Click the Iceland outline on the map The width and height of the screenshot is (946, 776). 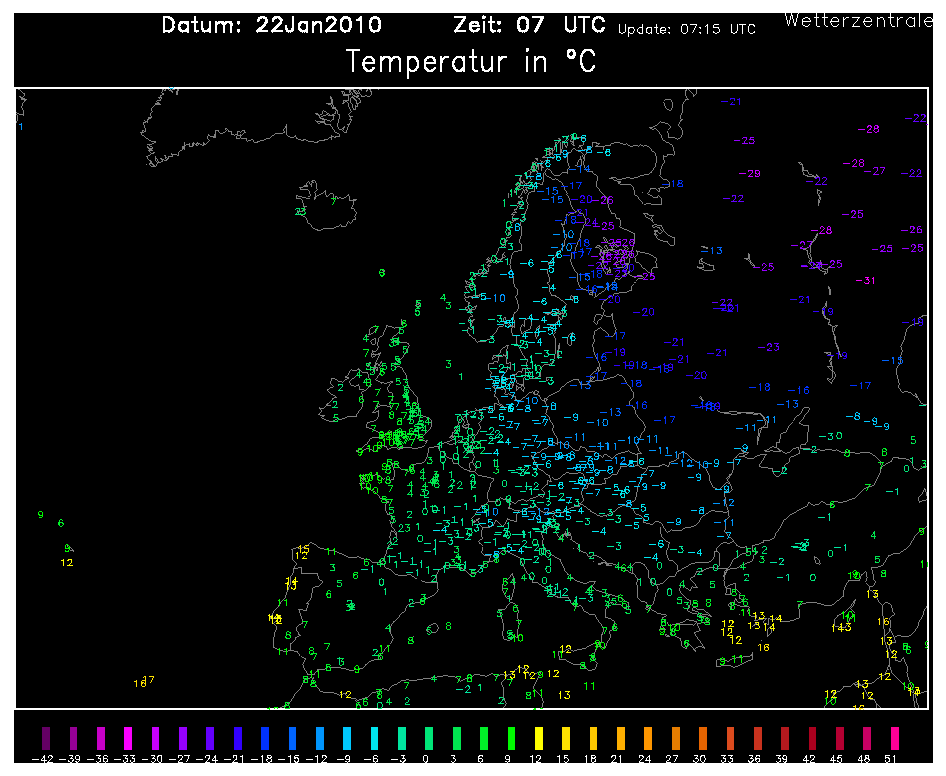pyautogui.click(x=328, y=207)
